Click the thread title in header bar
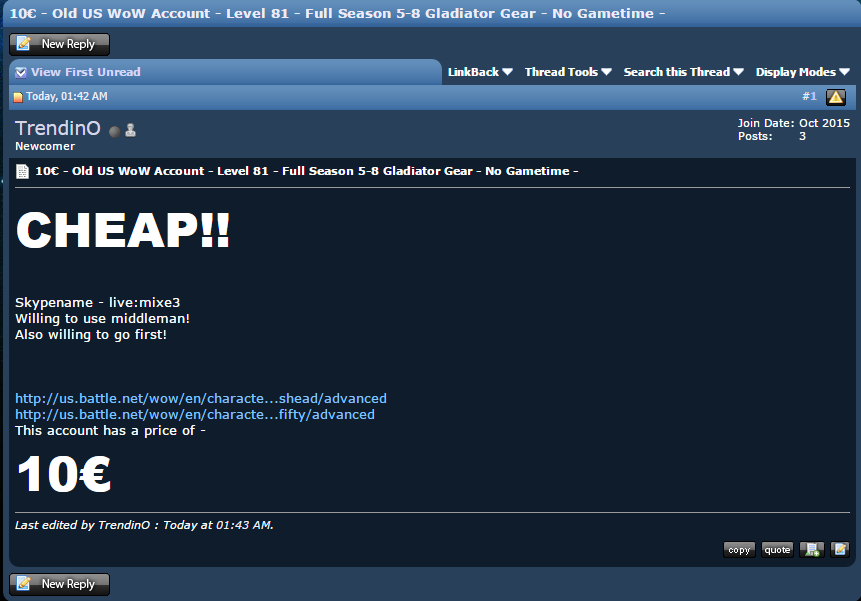861x601 pixels. point(337,13)
